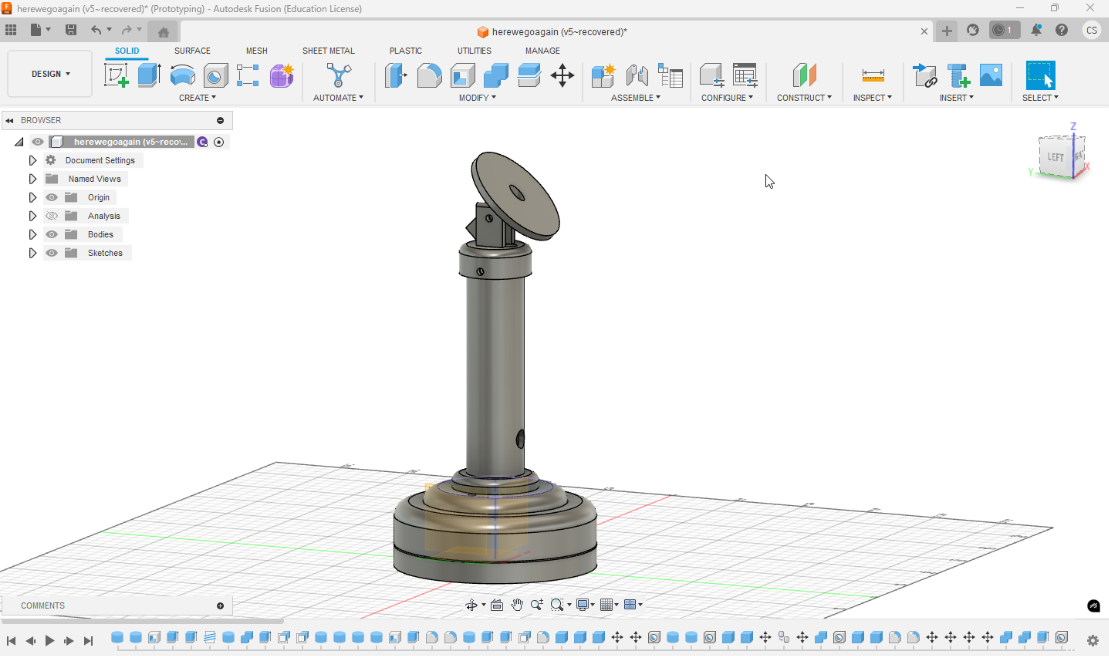Click the ViewCube LEFT face
This screenshot has height=656, width=1109.
[1055, 157]
